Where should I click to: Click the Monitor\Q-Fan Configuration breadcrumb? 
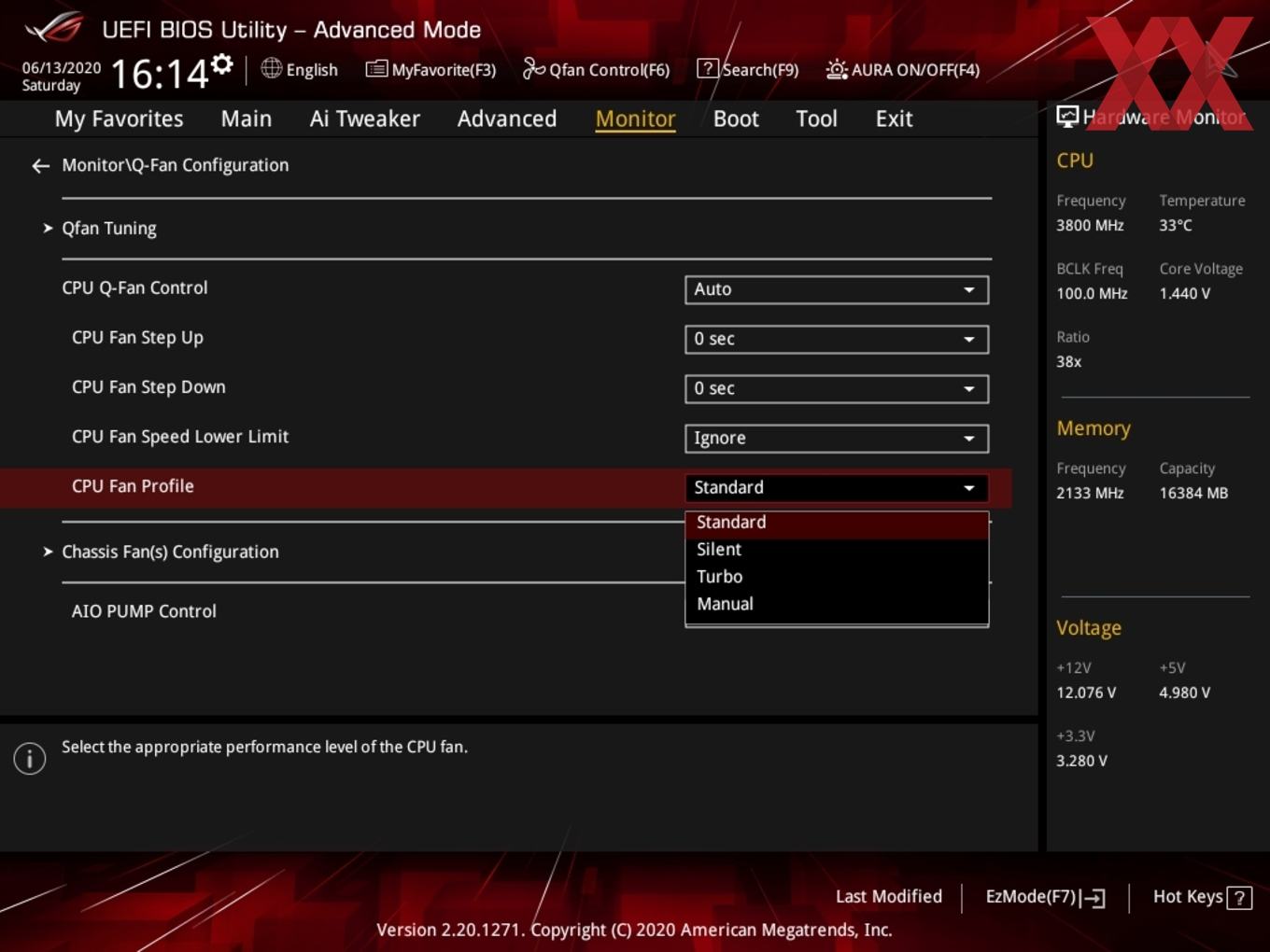(x=176, y=165)
